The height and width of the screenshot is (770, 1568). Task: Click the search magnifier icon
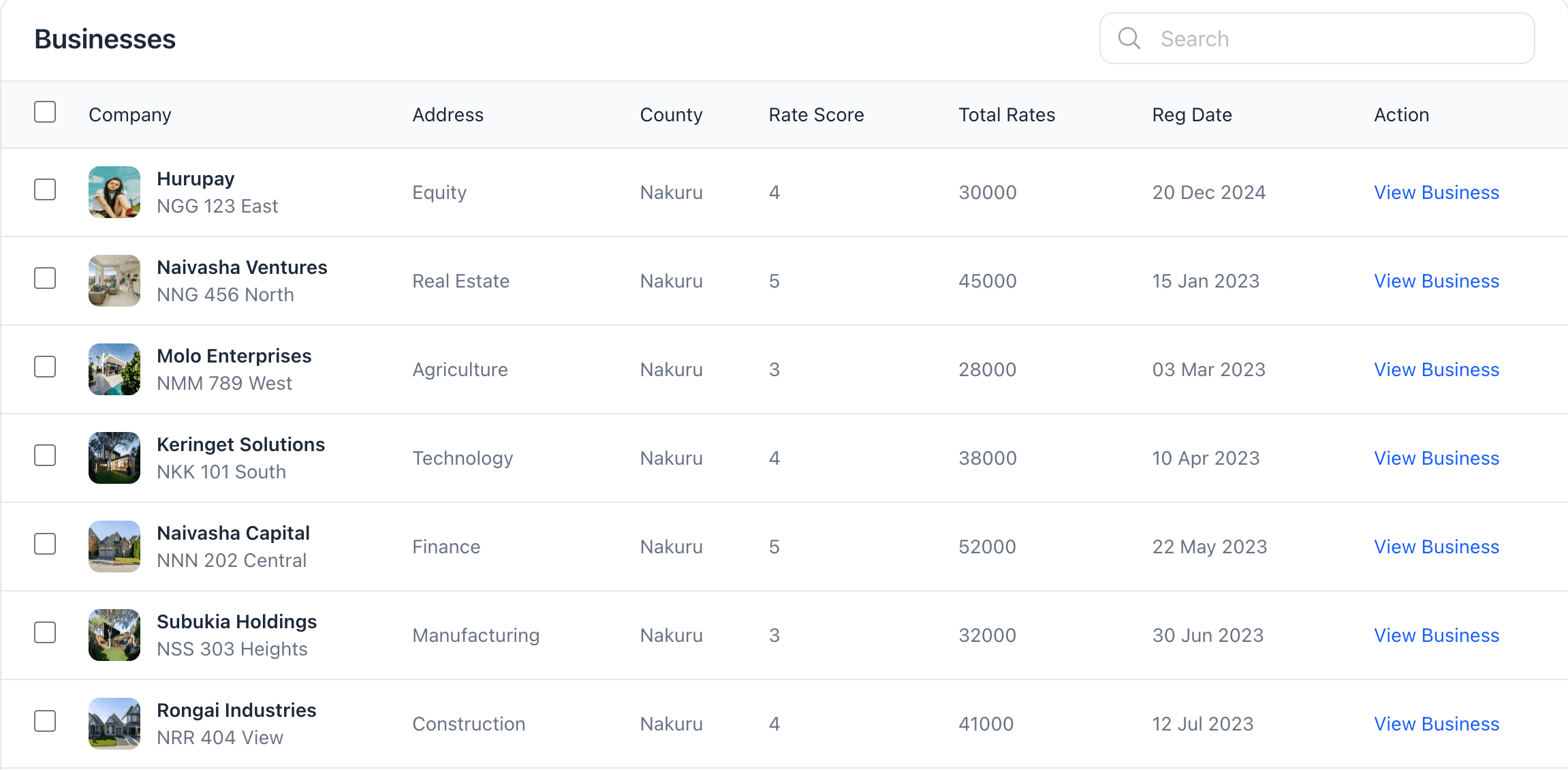[x=1129, y=38]
